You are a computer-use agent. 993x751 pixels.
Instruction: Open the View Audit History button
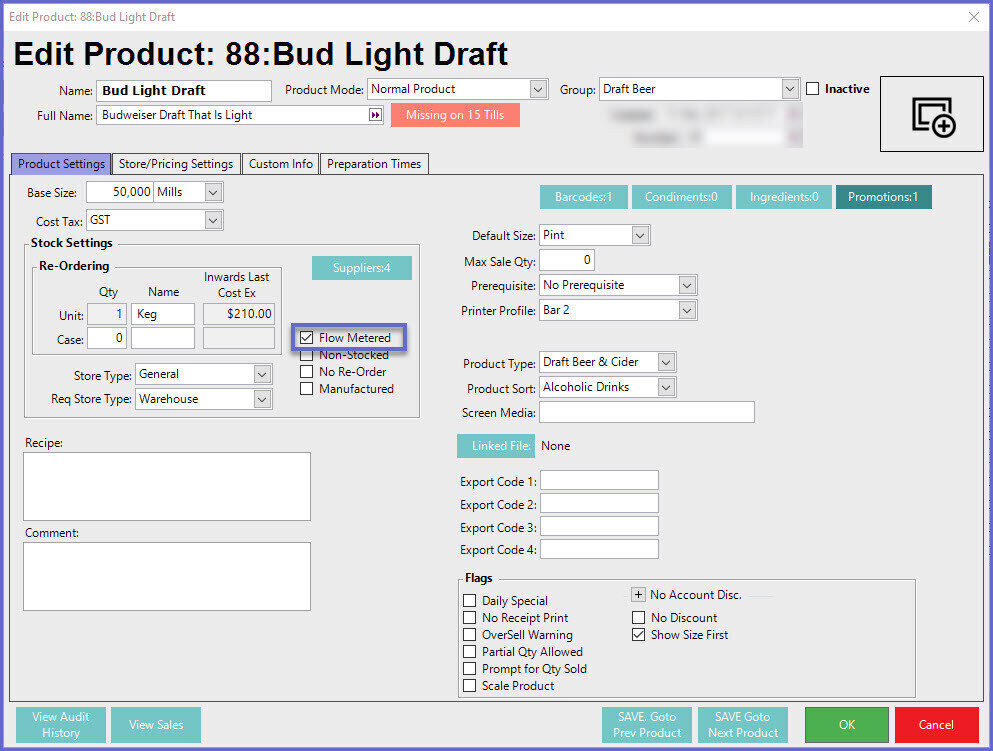(60, 725)
